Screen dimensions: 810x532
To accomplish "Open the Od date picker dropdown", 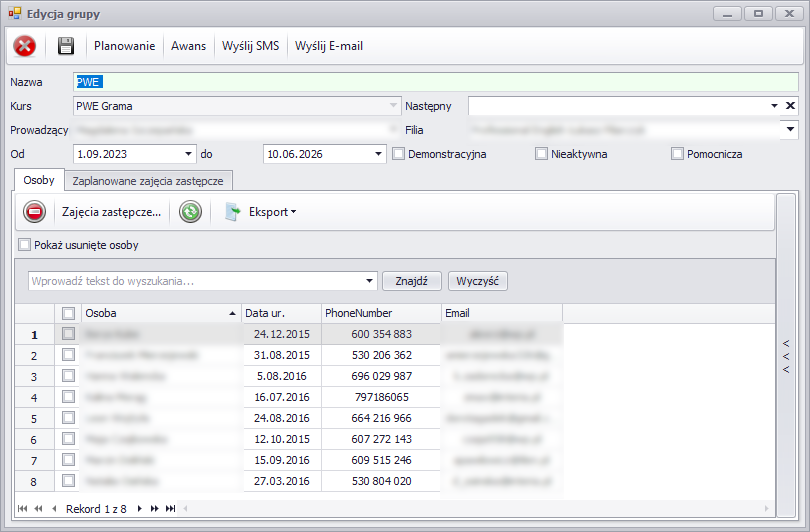I will pyautogui.click(x=188, y=154).
